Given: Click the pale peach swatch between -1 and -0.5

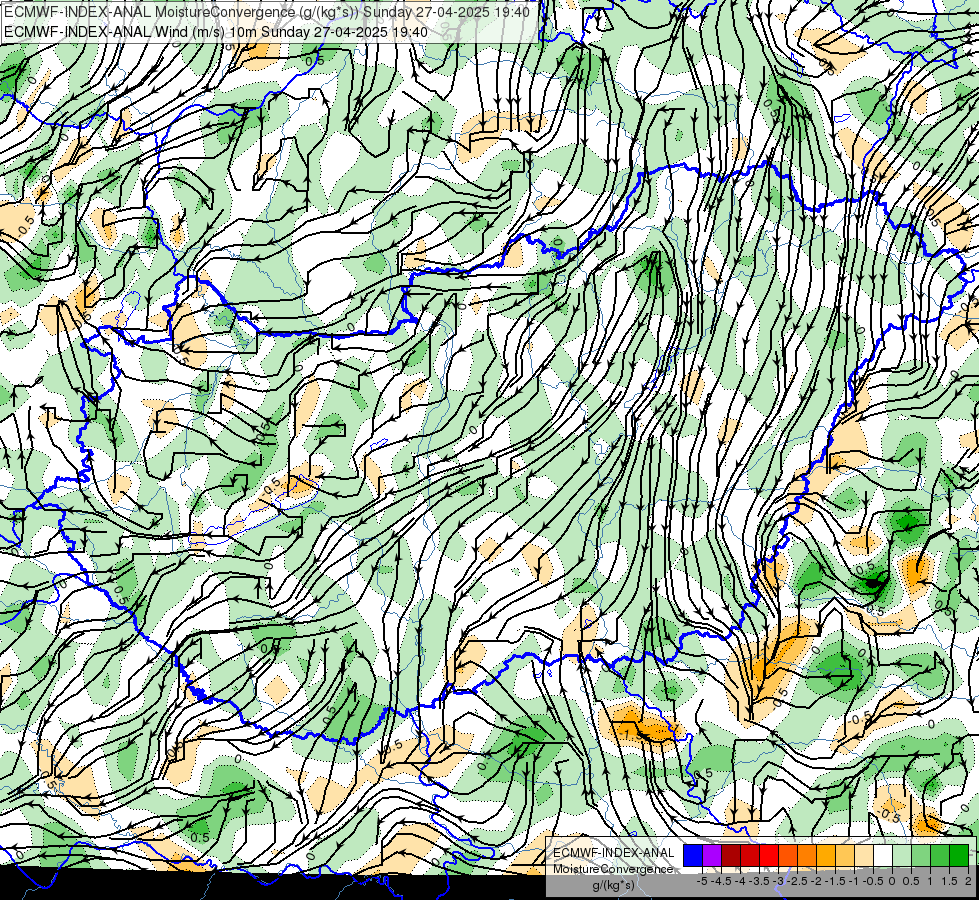Looking at the screenshot, I should coord(864,856).
